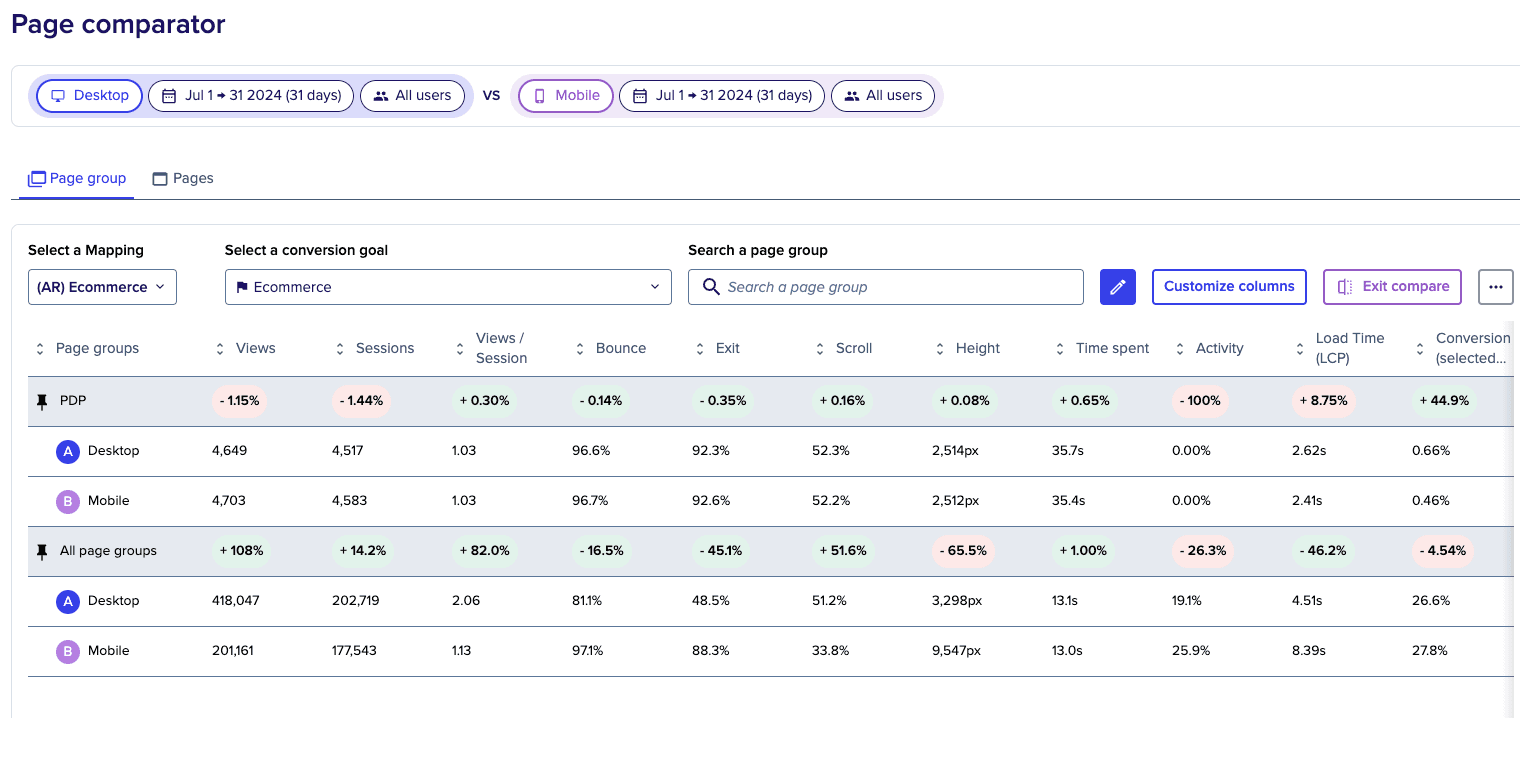Open the Ecommerce conversion goal dropdown
This screenshot has height=761, width=1520.
[x=448, y=287]
